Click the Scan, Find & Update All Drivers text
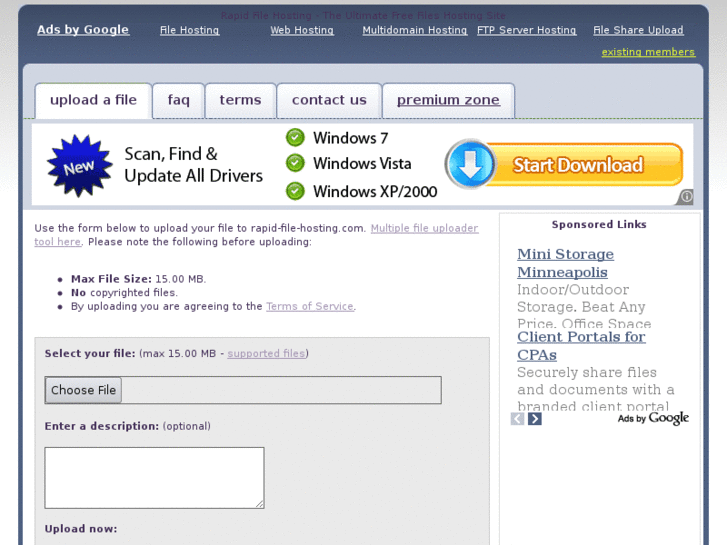727x545 pixels. 193,165
